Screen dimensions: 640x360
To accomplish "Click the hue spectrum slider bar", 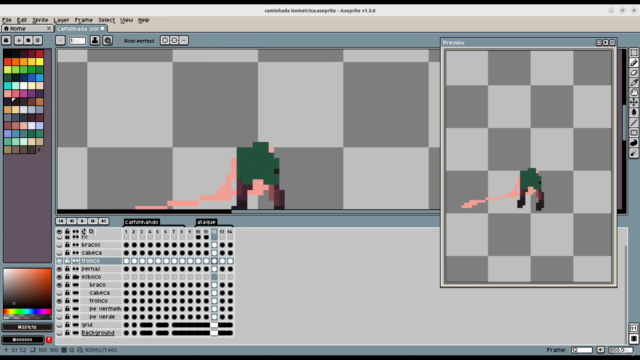I will 27,312.
